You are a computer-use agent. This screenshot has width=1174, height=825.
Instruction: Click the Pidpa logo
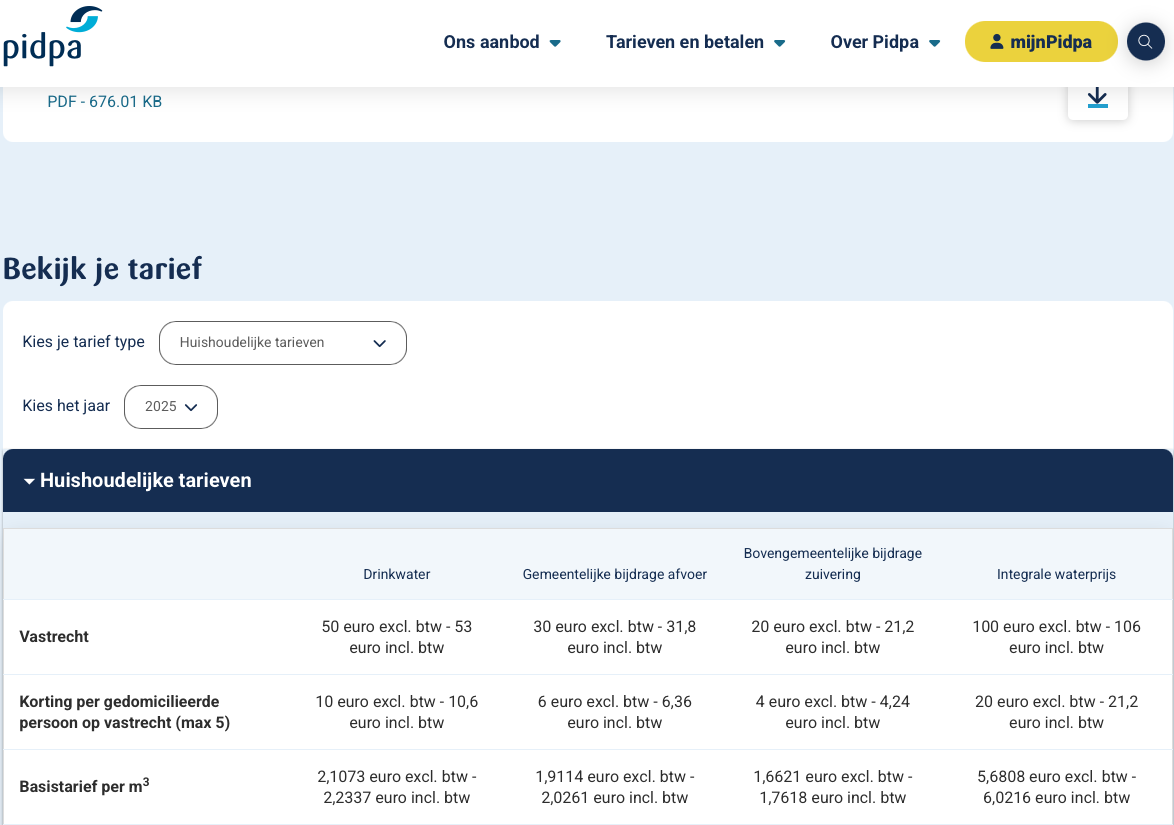52,37
